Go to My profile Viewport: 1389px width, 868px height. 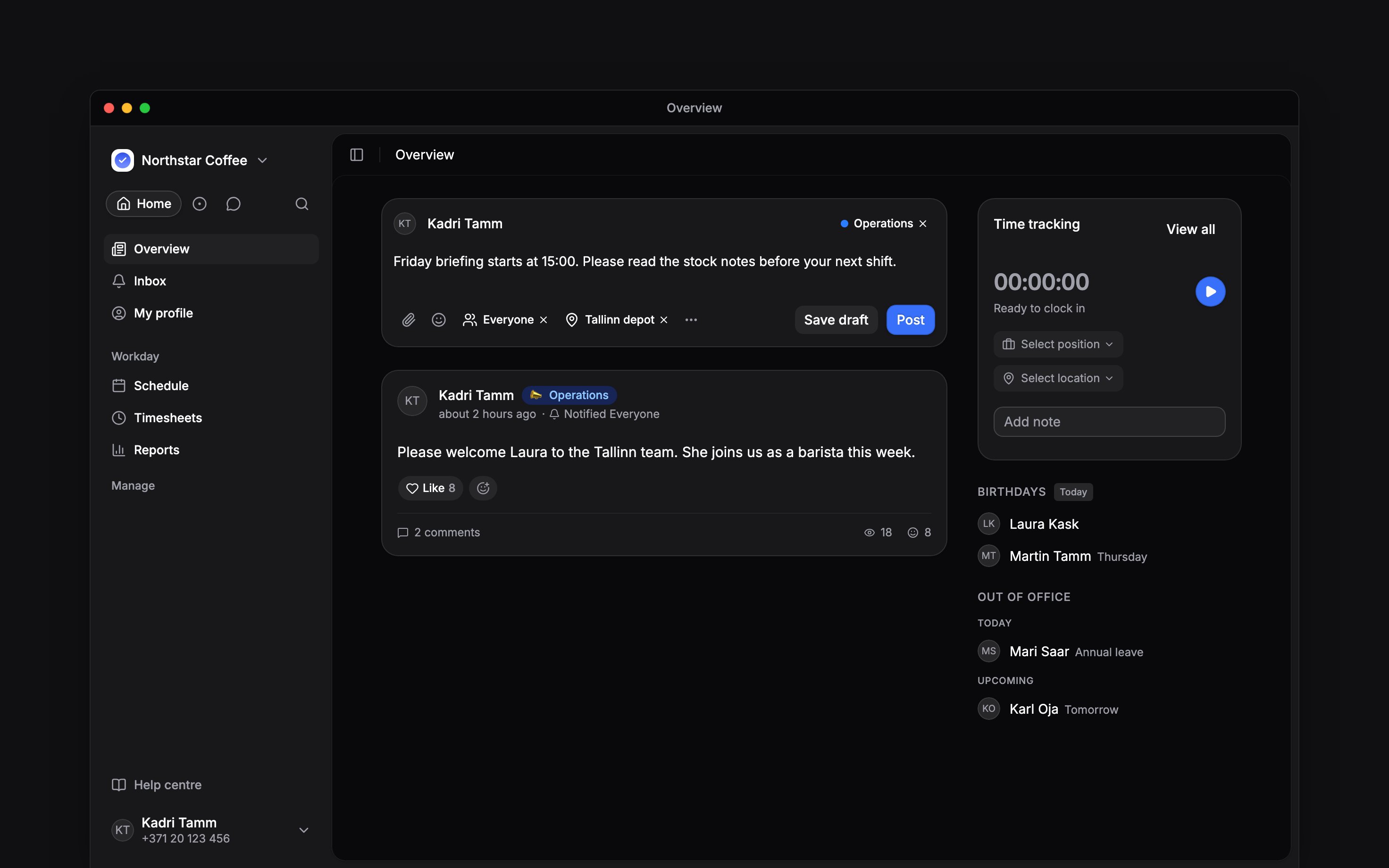(x=211, y=313)
